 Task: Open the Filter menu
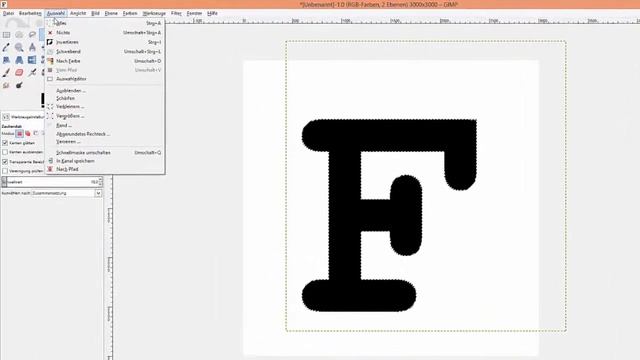pos(176,13)
